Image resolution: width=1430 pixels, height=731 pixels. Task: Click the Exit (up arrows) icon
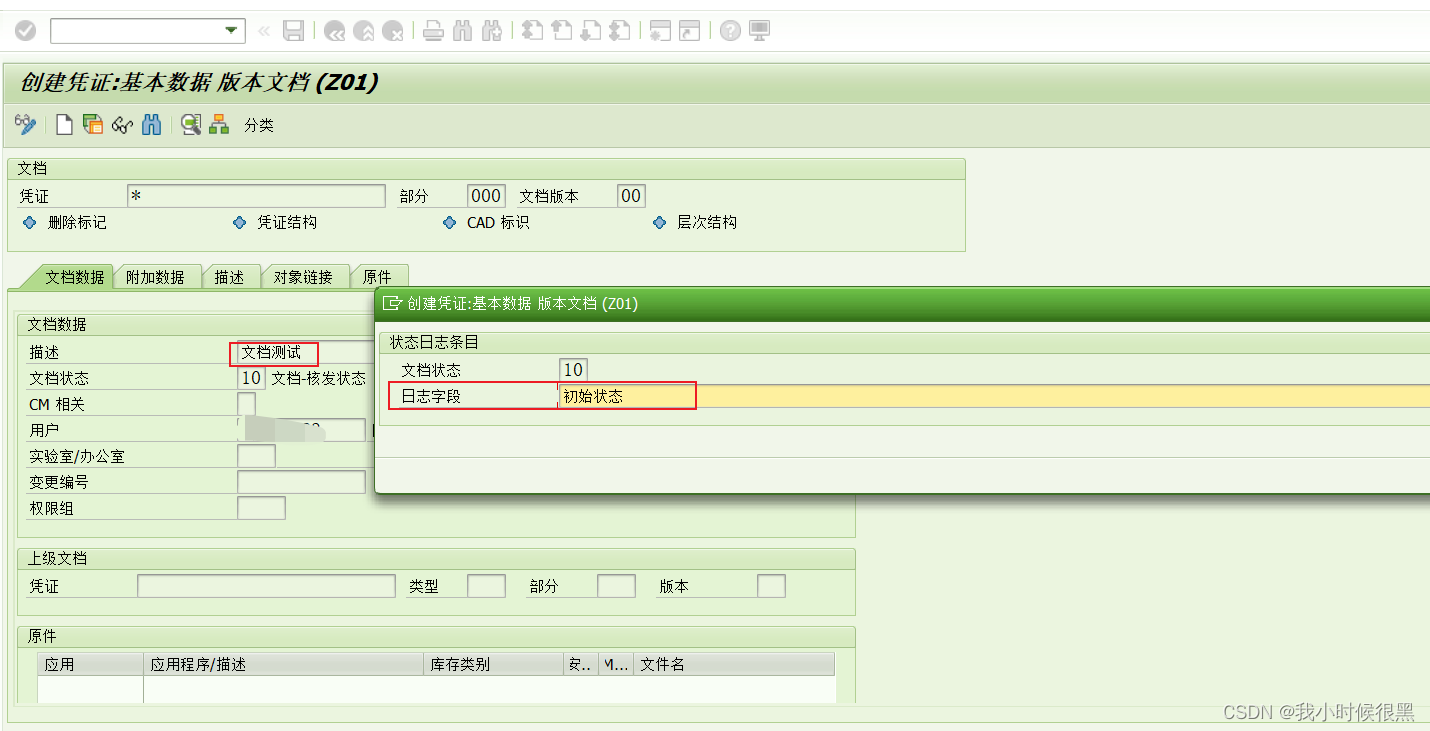pyautogui.click(x=364, y=31)
